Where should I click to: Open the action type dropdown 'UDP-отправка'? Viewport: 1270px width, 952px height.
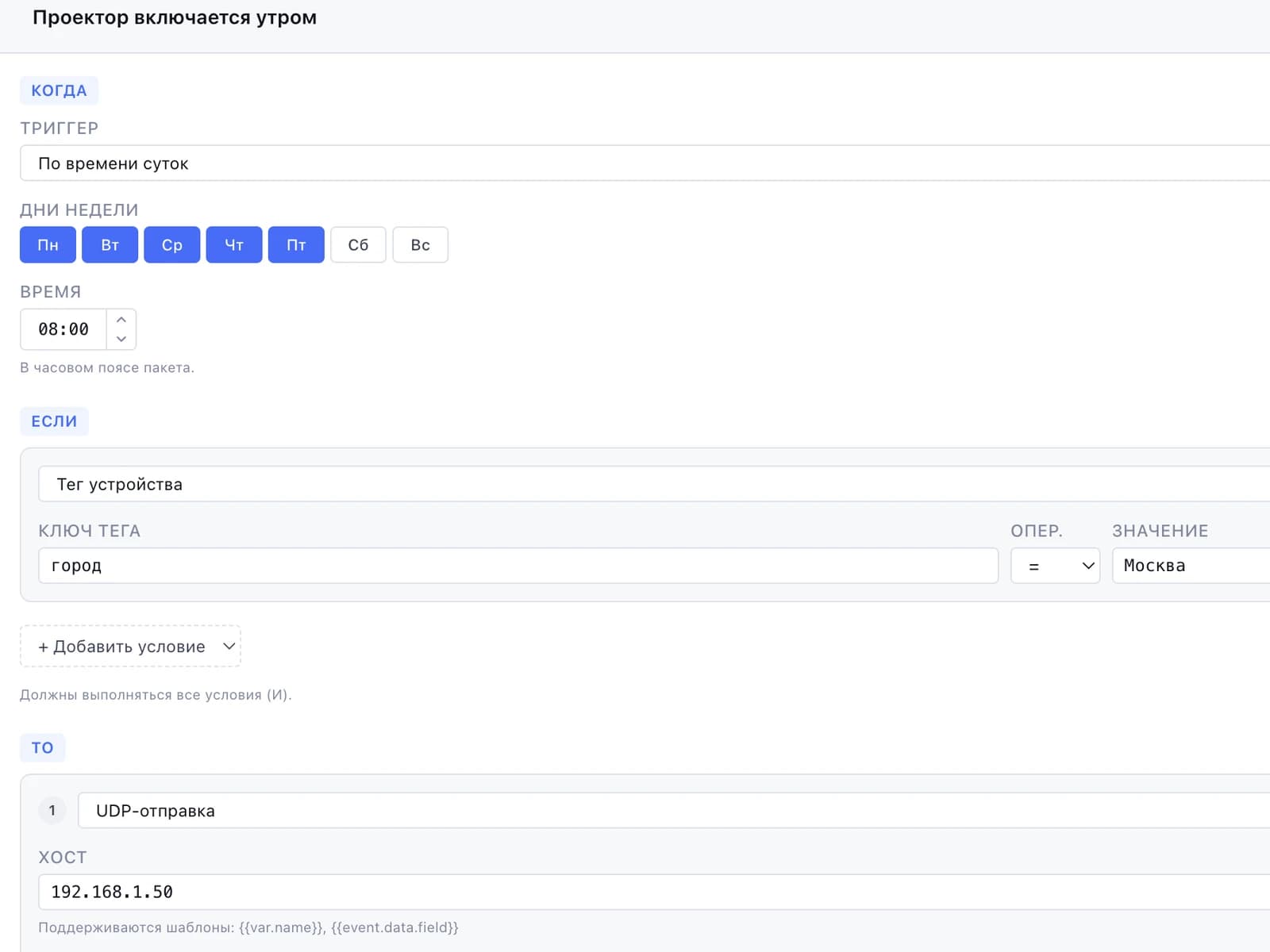coord(674,810)
